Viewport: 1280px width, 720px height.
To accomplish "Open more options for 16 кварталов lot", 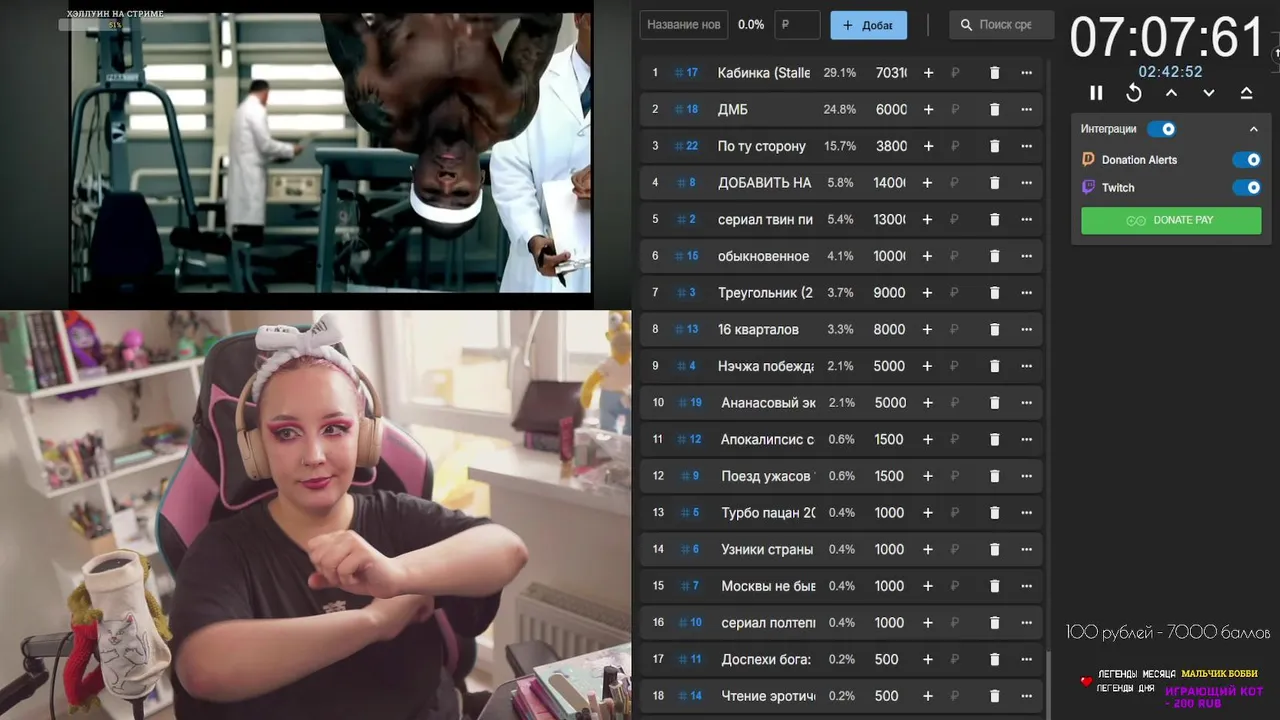I will (x=1026, y=329).
